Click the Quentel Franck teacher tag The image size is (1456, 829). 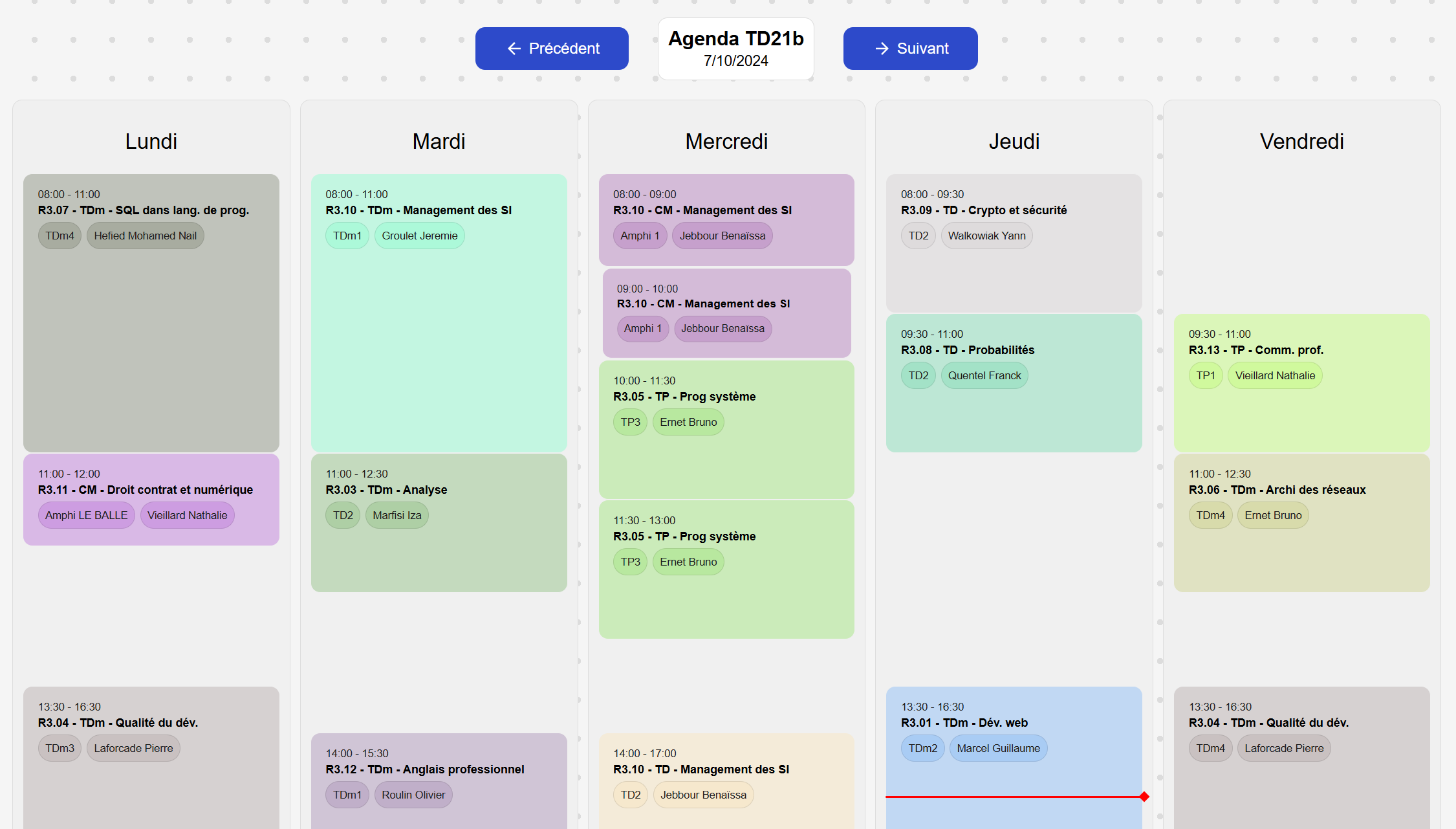tap(984, 376)
